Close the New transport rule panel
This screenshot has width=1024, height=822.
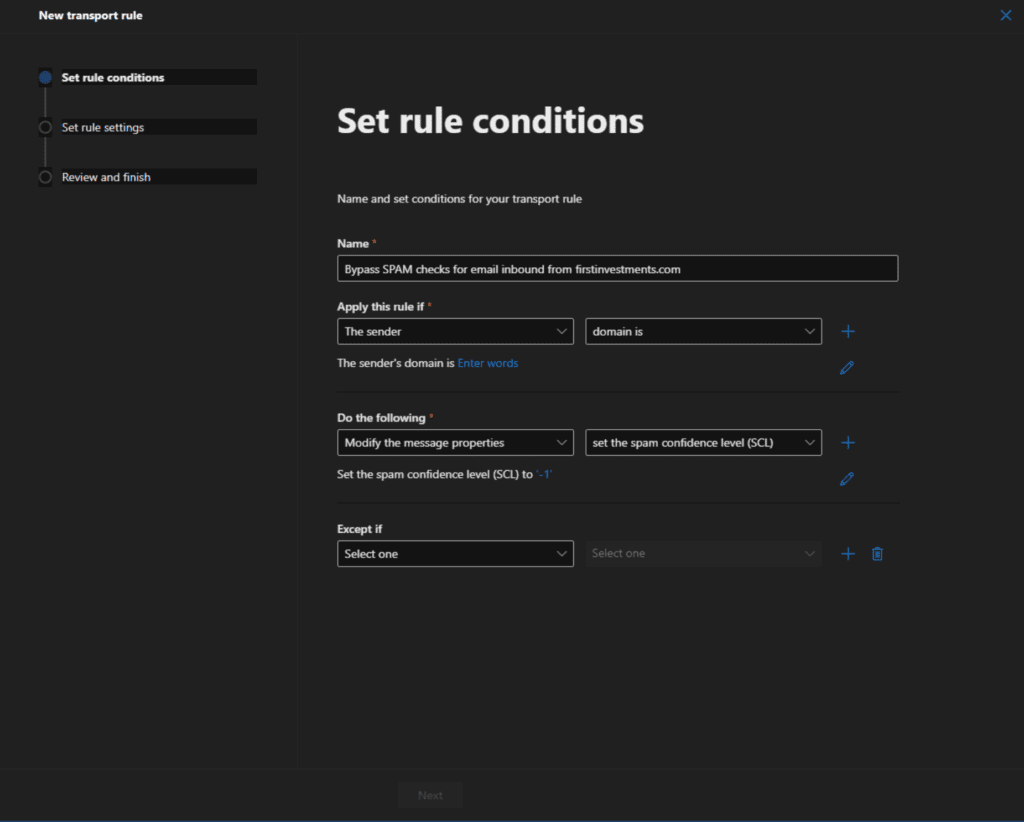(x=1006, y=15)
